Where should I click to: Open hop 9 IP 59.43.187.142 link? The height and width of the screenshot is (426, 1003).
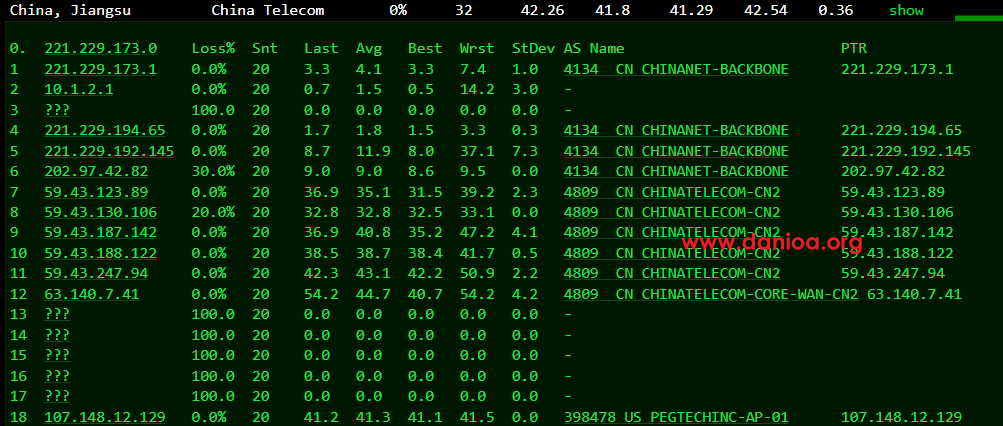pyautogui.click(x=100, y=233)
